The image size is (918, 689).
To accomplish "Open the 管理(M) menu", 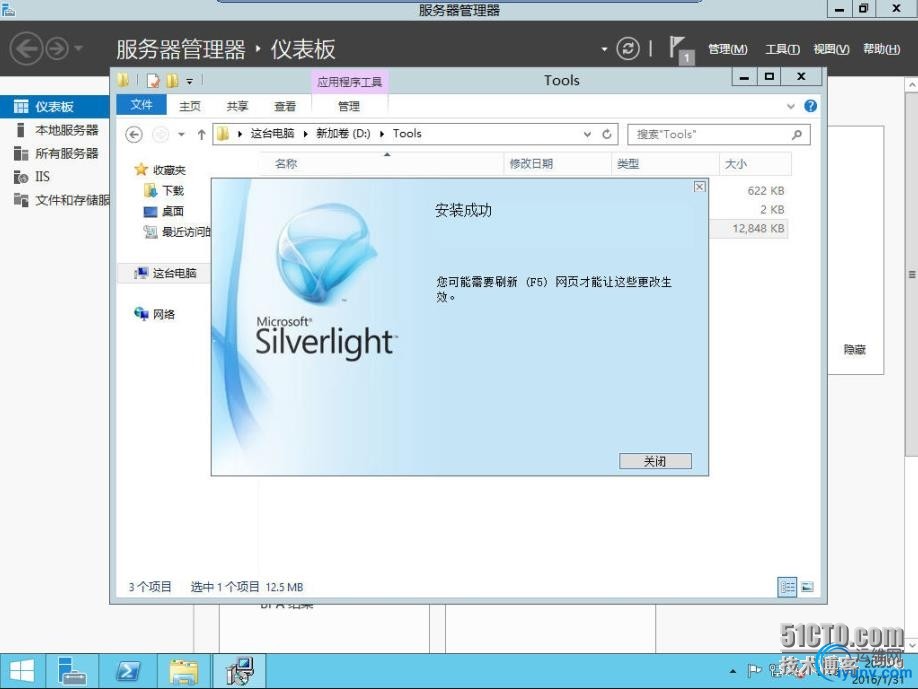I will point(728,49).
